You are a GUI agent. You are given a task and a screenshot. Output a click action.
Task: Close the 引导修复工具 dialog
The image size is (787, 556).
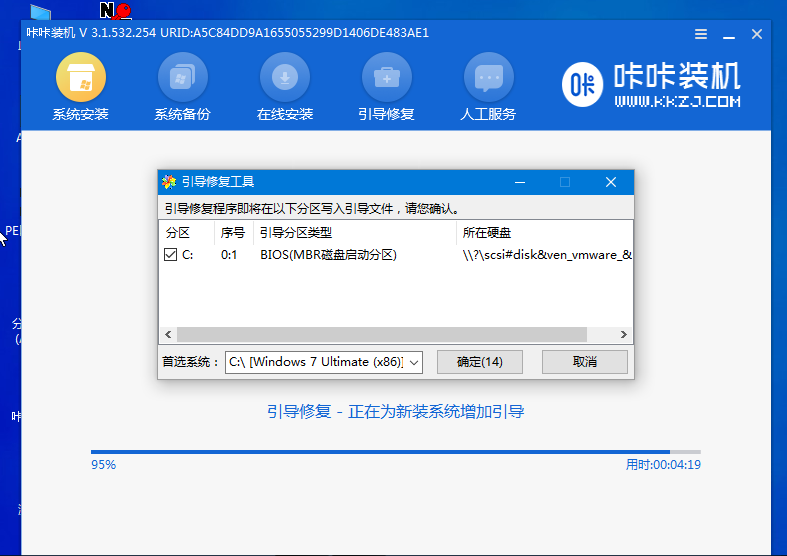(x=610, y=182)
